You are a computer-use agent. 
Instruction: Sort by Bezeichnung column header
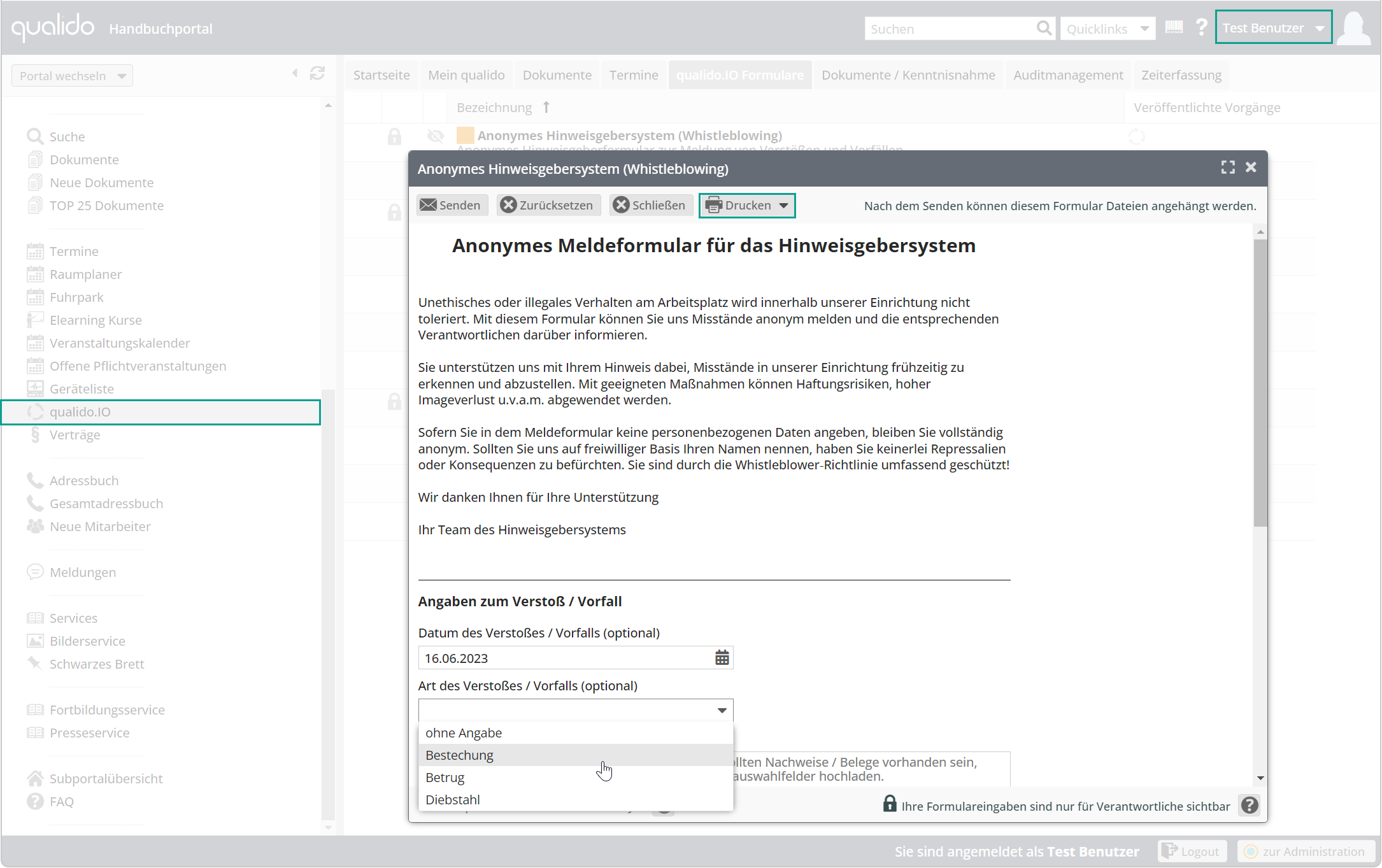[x=494, y=108]
